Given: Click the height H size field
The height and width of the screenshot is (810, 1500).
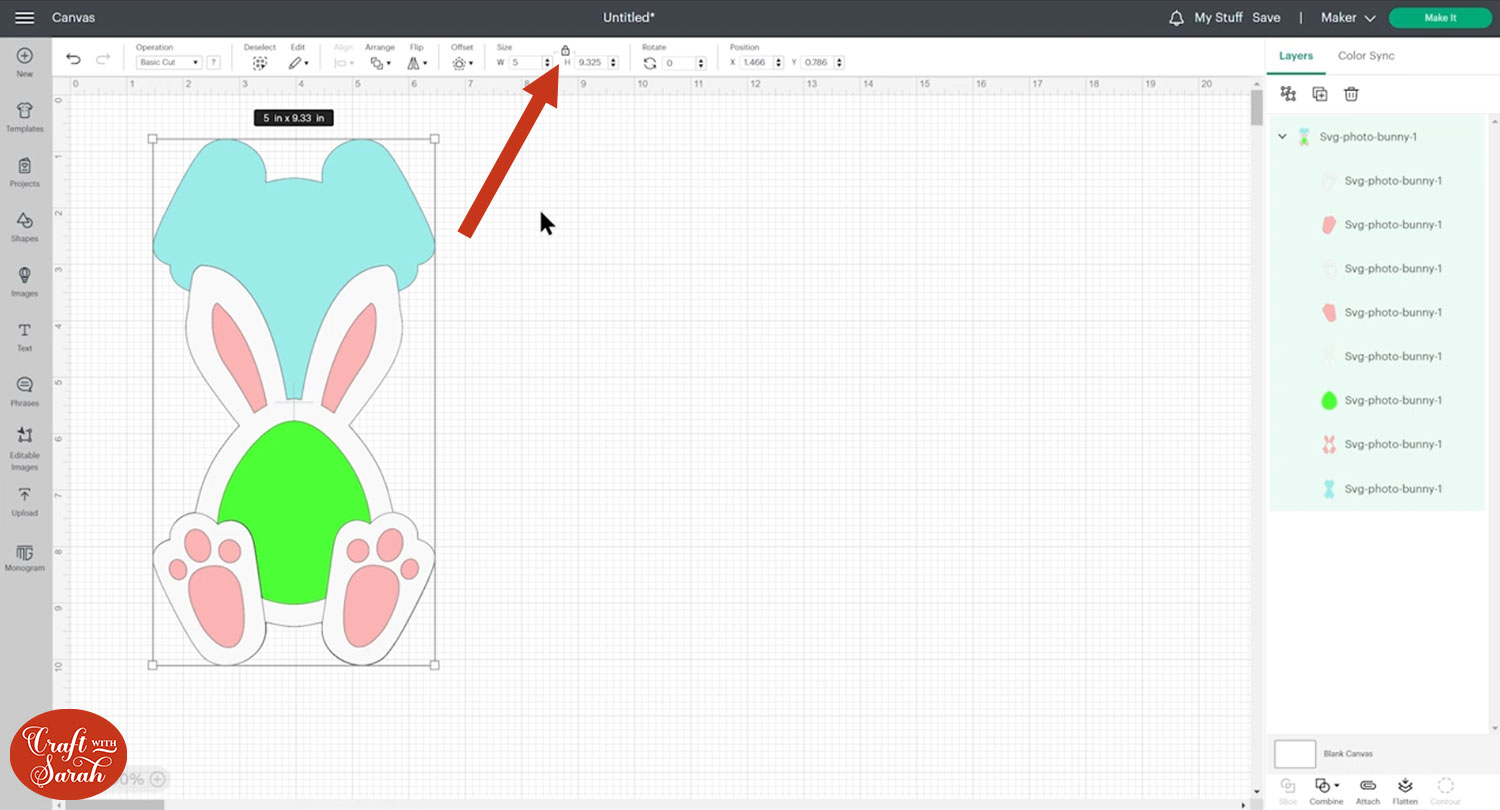Looking at the screenshot, I should pyautogui.click(x=591, y=63).
